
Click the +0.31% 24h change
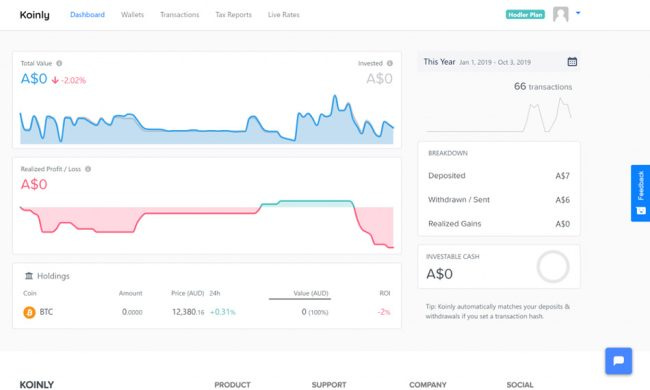pyautogui.click(x=223, y=312)
